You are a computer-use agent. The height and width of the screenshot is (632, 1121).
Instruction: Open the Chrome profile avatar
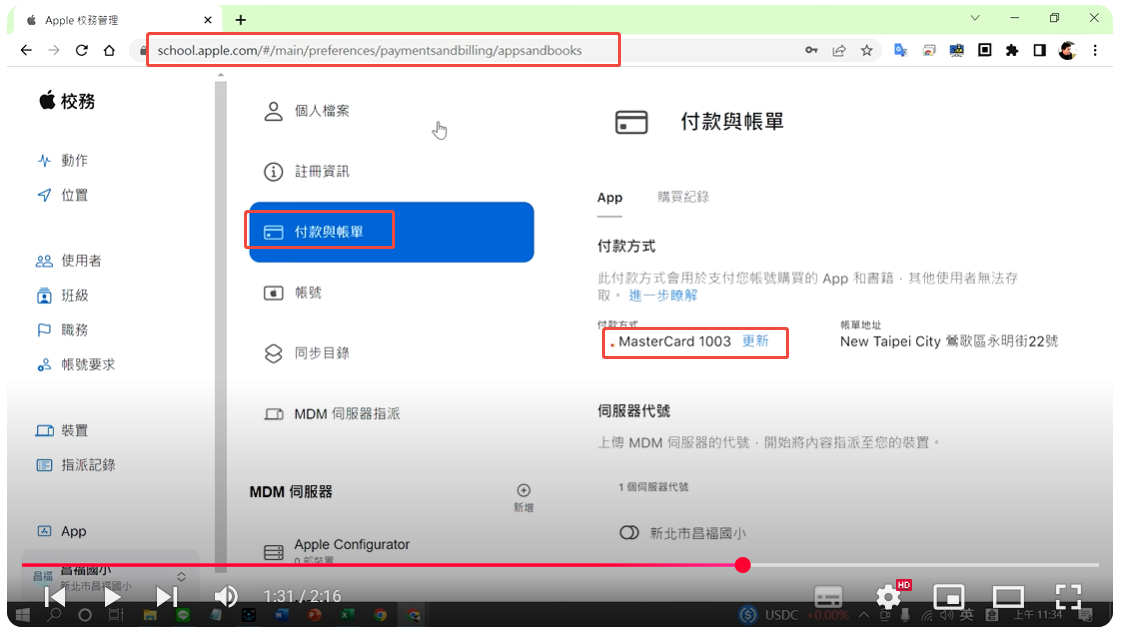[1068, 50]
